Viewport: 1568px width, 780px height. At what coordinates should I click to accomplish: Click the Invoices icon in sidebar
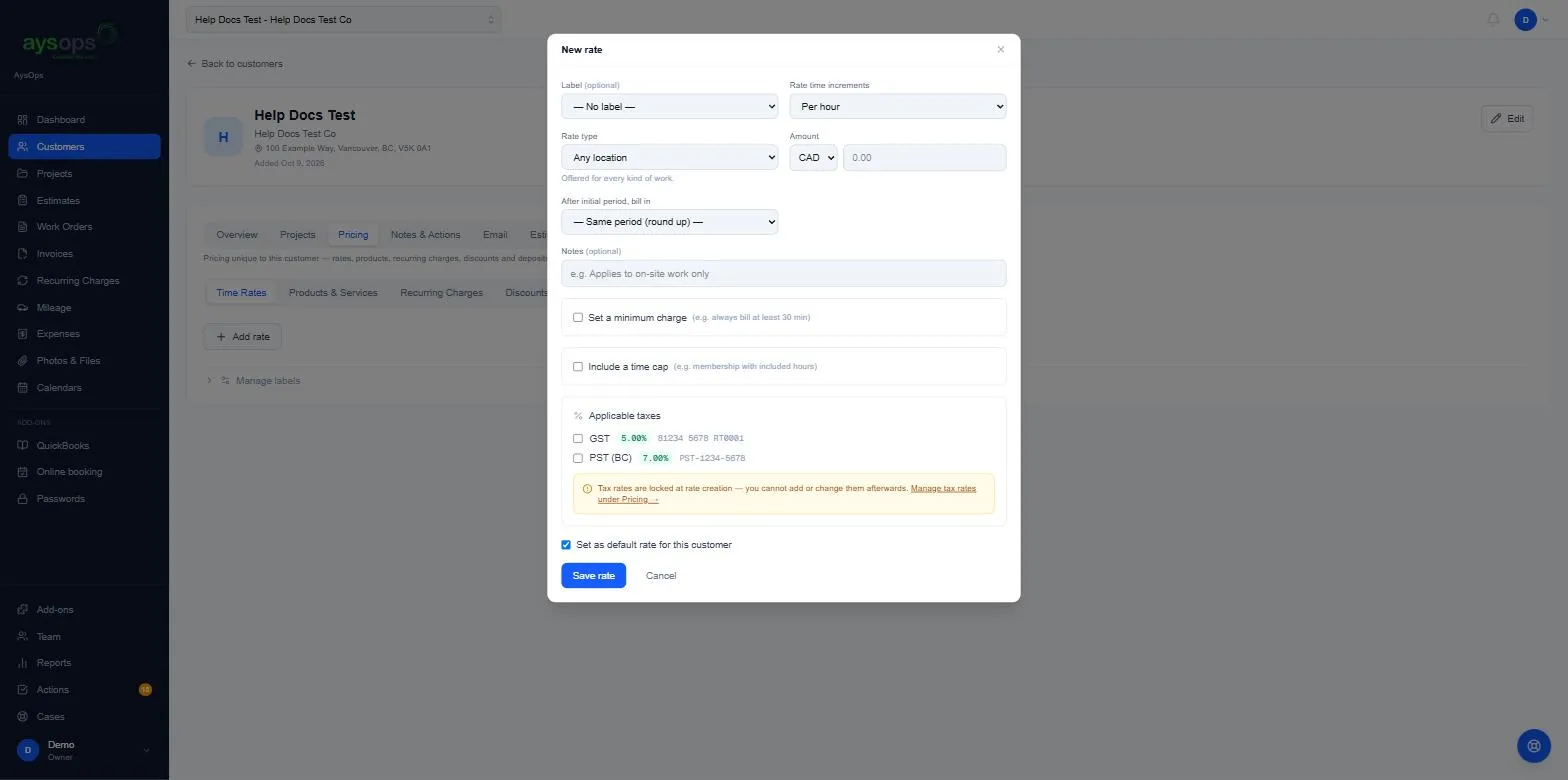[x=23, y=254]
